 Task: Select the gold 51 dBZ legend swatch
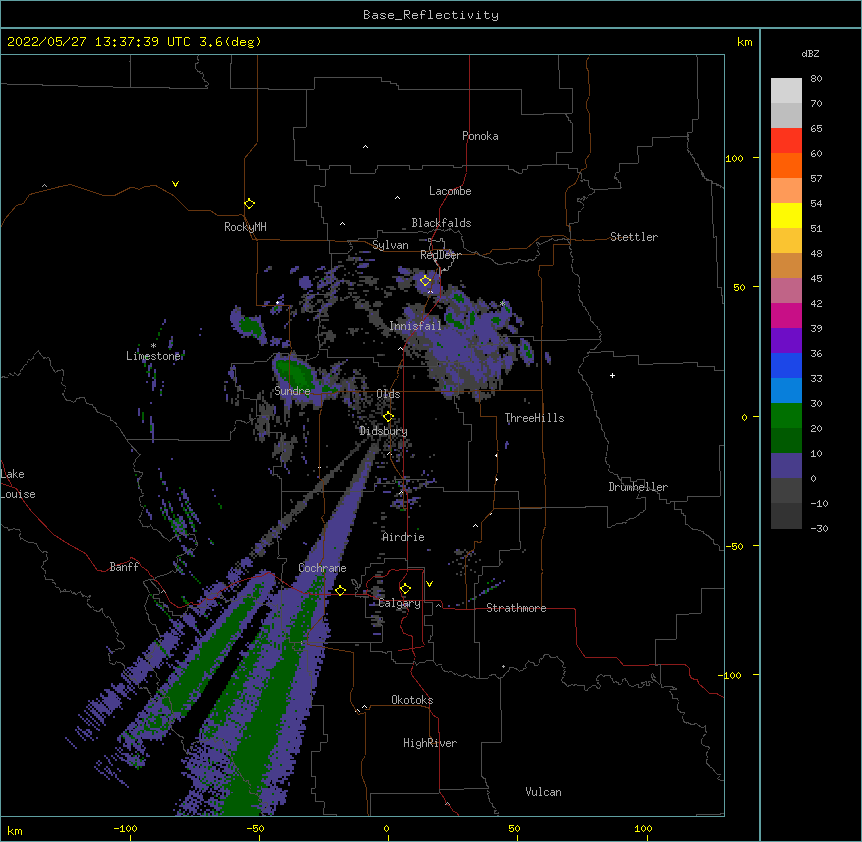point(786,241)
